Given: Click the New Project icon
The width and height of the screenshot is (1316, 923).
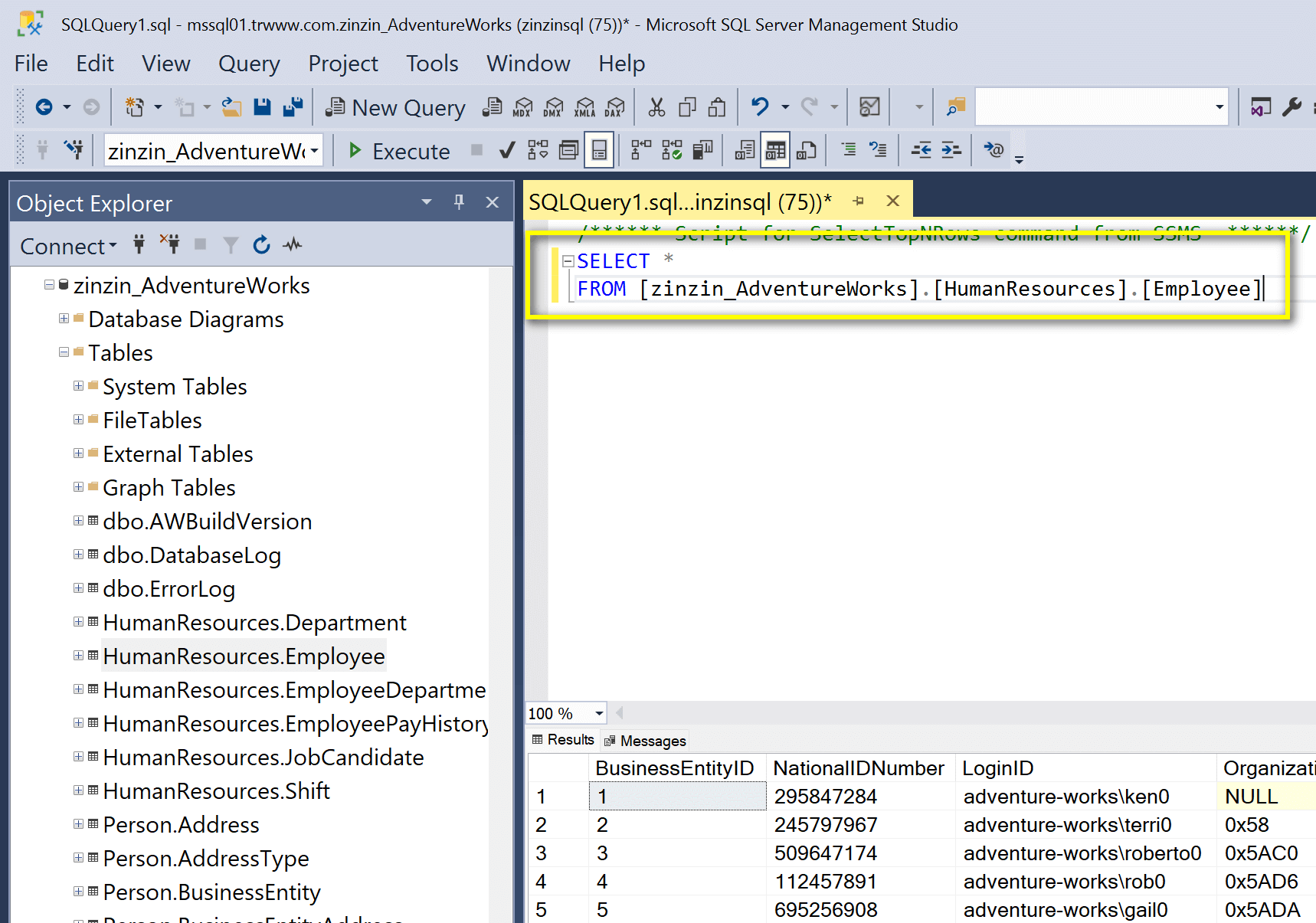Looking at the screenshot, I should point(135,107).
